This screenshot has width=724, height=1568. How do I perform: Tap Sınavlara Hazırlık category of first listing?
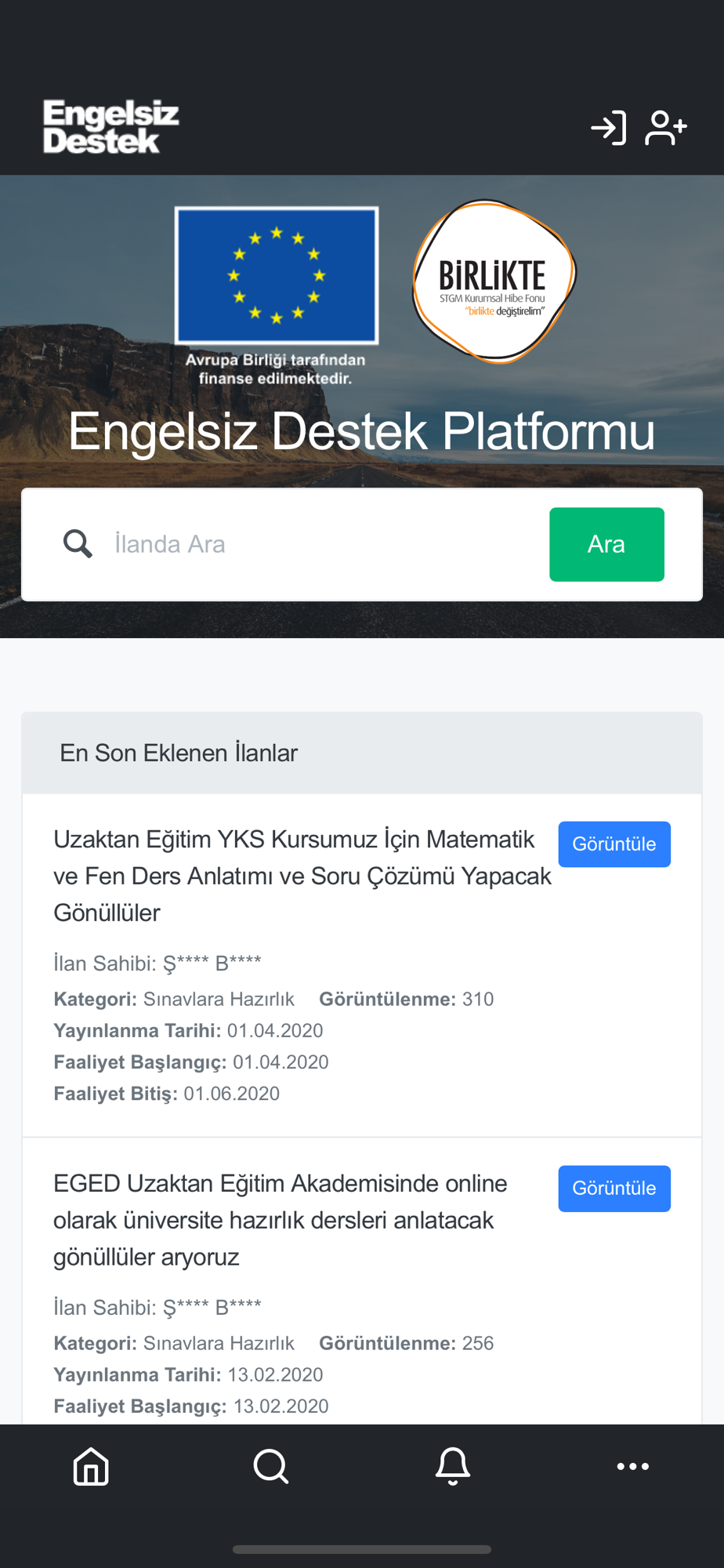219,999
